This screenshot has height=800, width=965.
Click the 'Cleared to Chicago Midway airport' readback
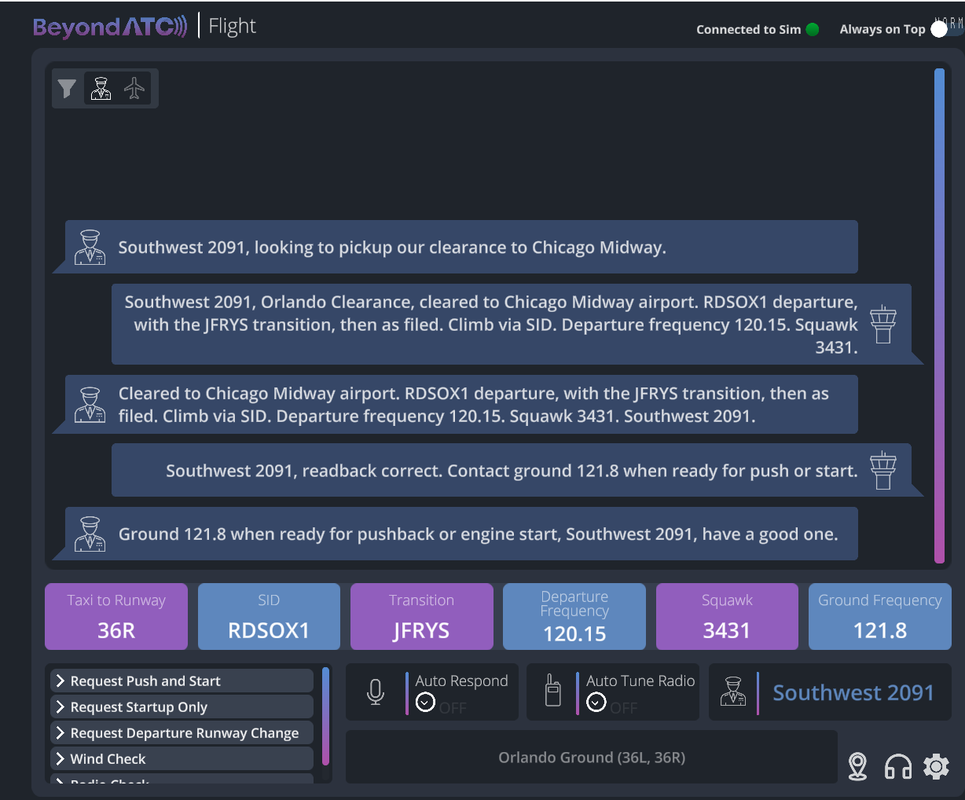click(460, 404)
